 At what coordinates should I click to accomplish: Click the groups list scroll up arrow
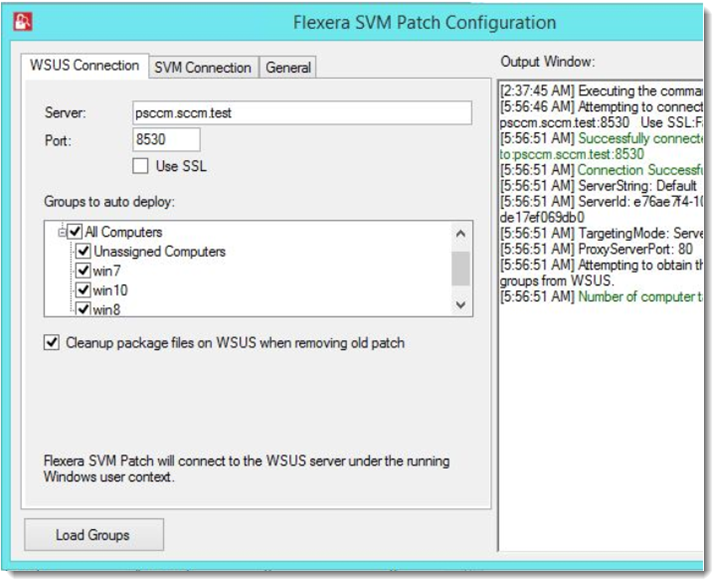(461, 234)
